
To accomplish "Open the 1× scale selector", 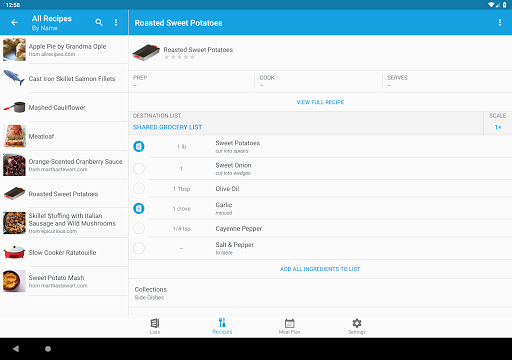I will [498, 127].
